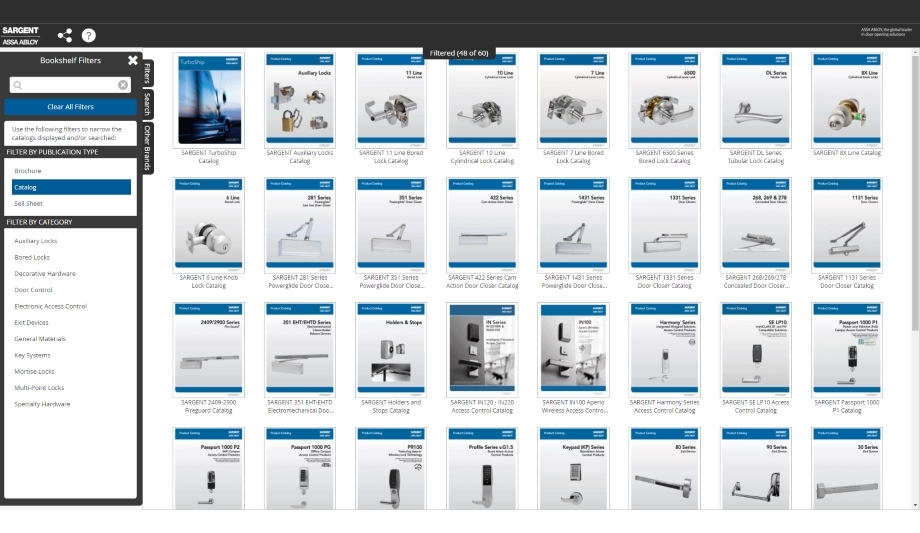Switch to the Search side tab
The width and height of the screenshot is (920, 533).
point(147,104)
